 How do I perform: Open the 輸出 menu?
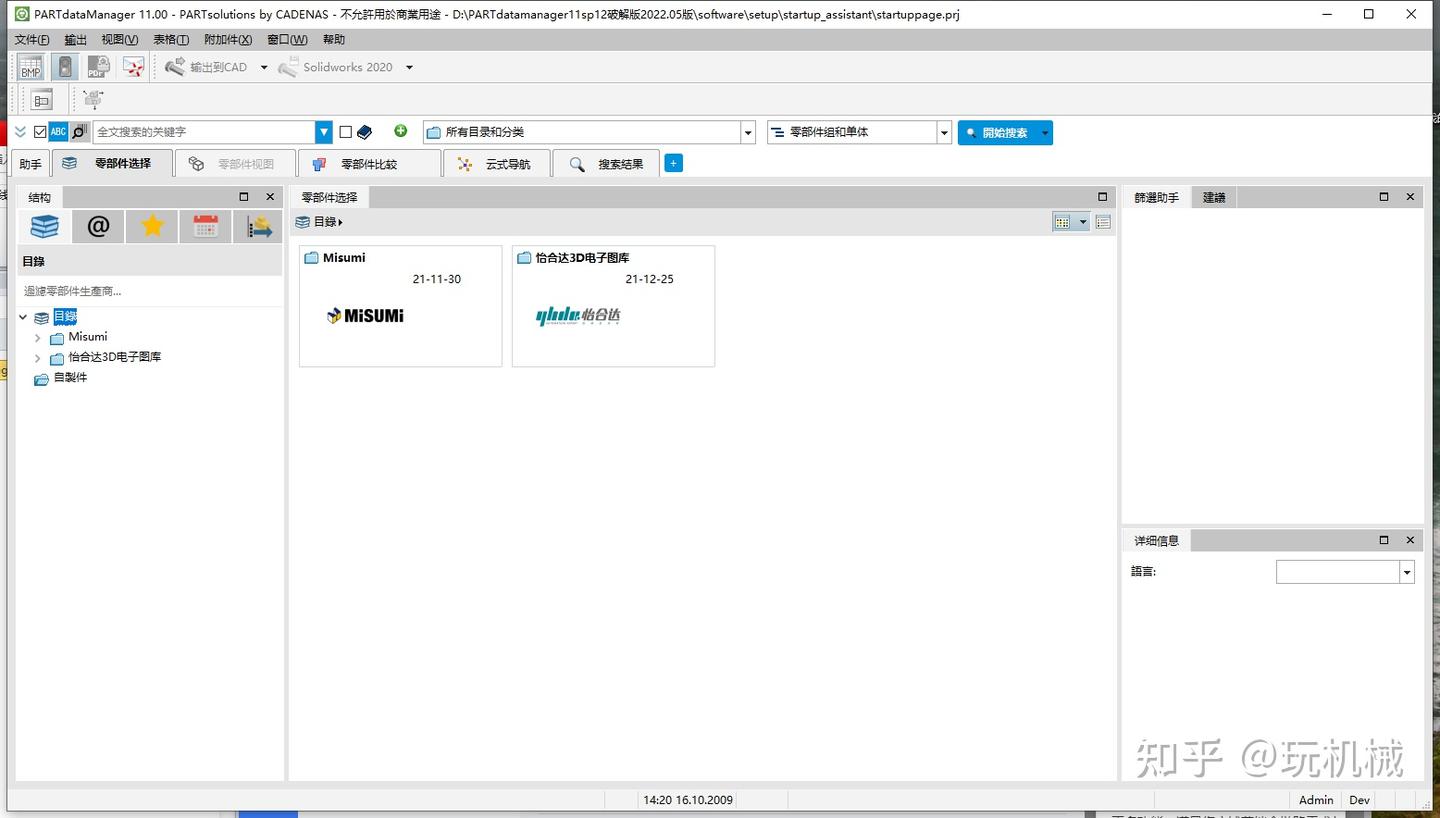[76, 40]
